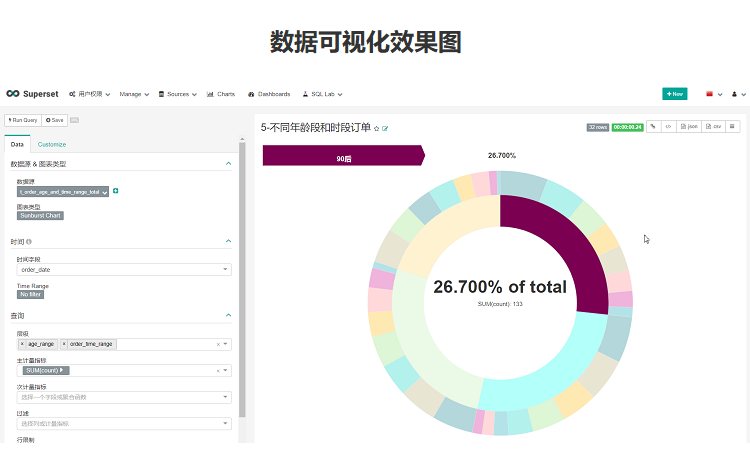This screenshot has height=450, width=750.
Task: Click the SUM(count): 133 label
Action: [500, 304]
